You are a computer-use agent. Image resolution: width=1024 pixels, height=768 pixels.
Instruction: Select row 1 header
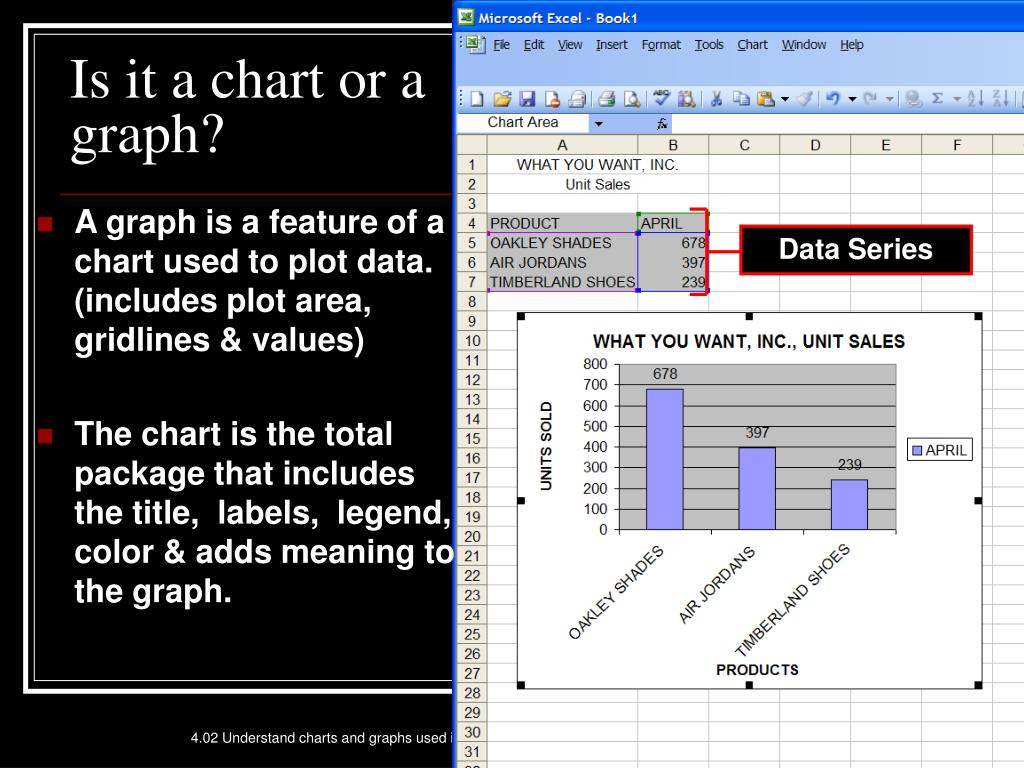(472, 165)
